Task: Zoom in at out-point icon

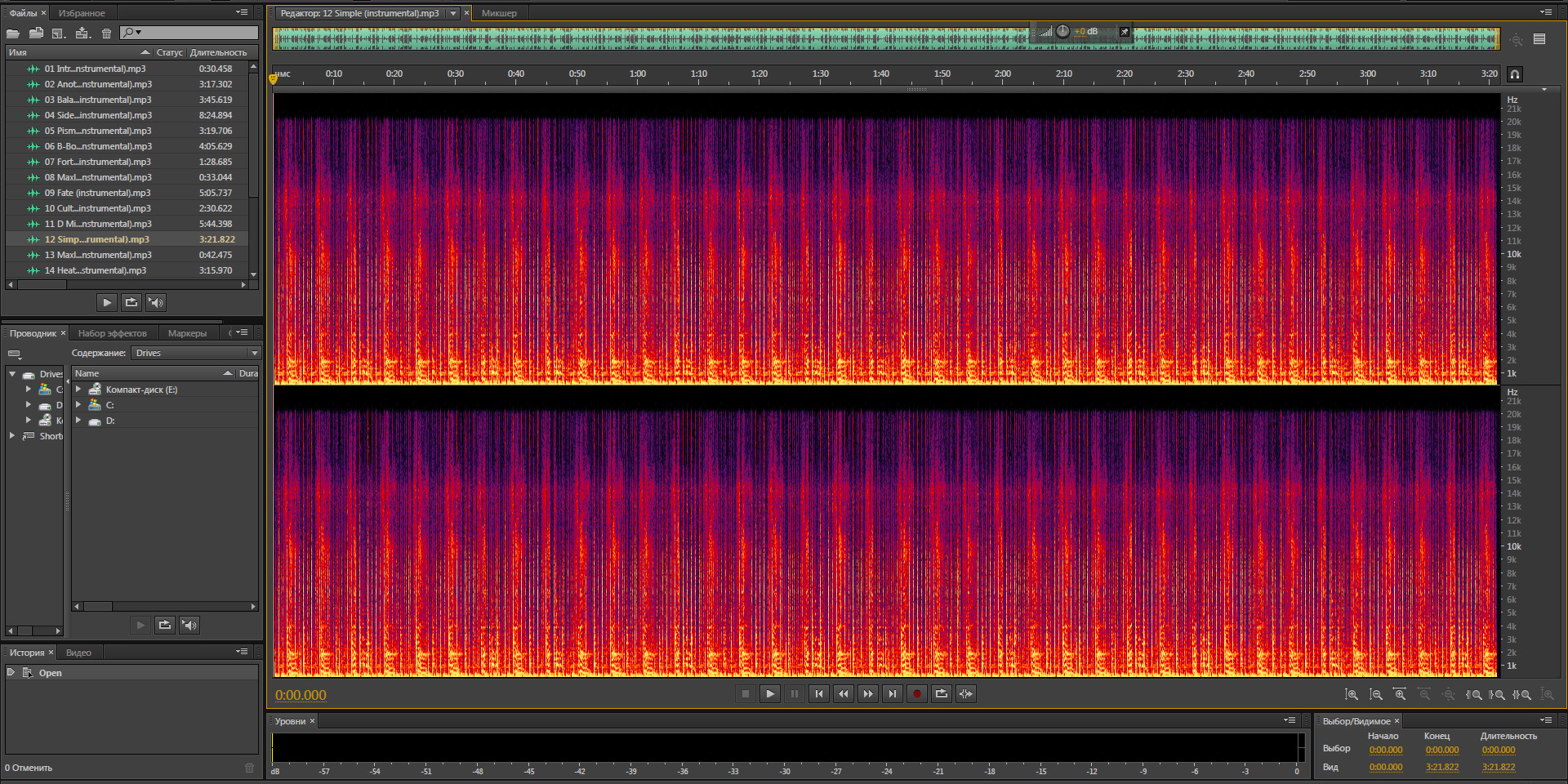Action: tap(1497, 695)
